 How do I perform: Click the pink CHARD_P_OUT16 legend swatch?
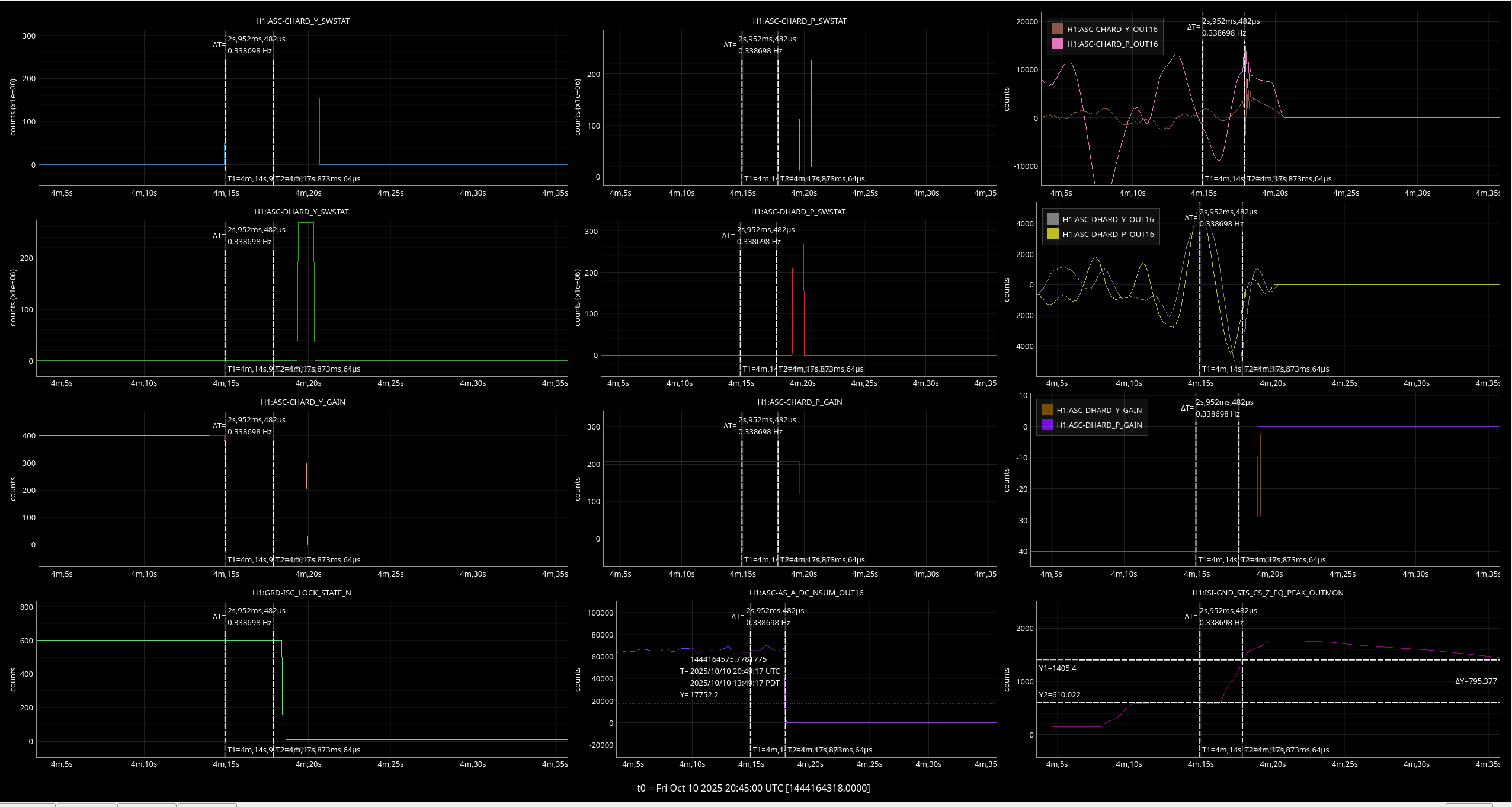point(1057,44)
